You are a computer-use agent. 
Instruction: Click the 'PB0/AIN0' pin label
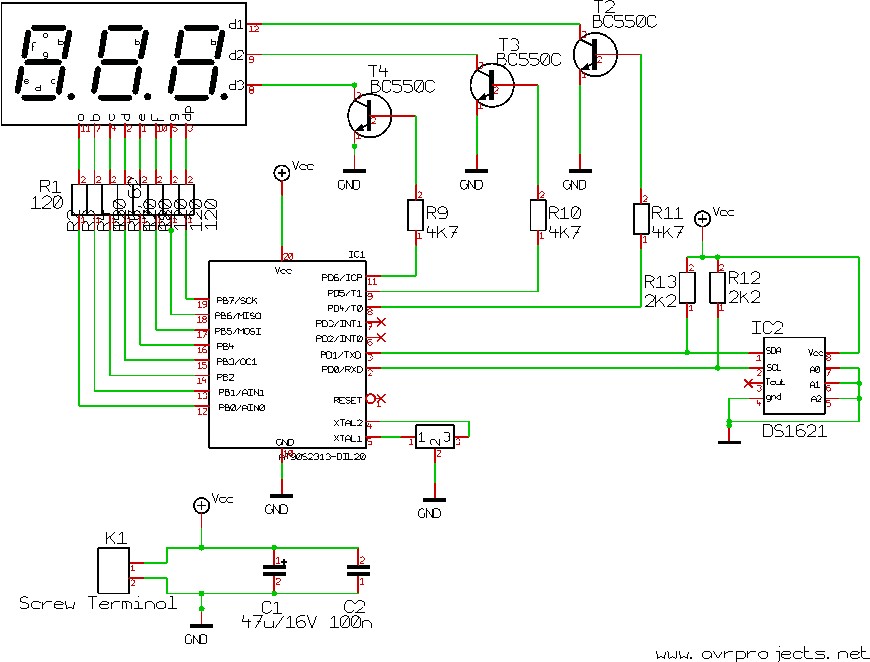[242, 408]
